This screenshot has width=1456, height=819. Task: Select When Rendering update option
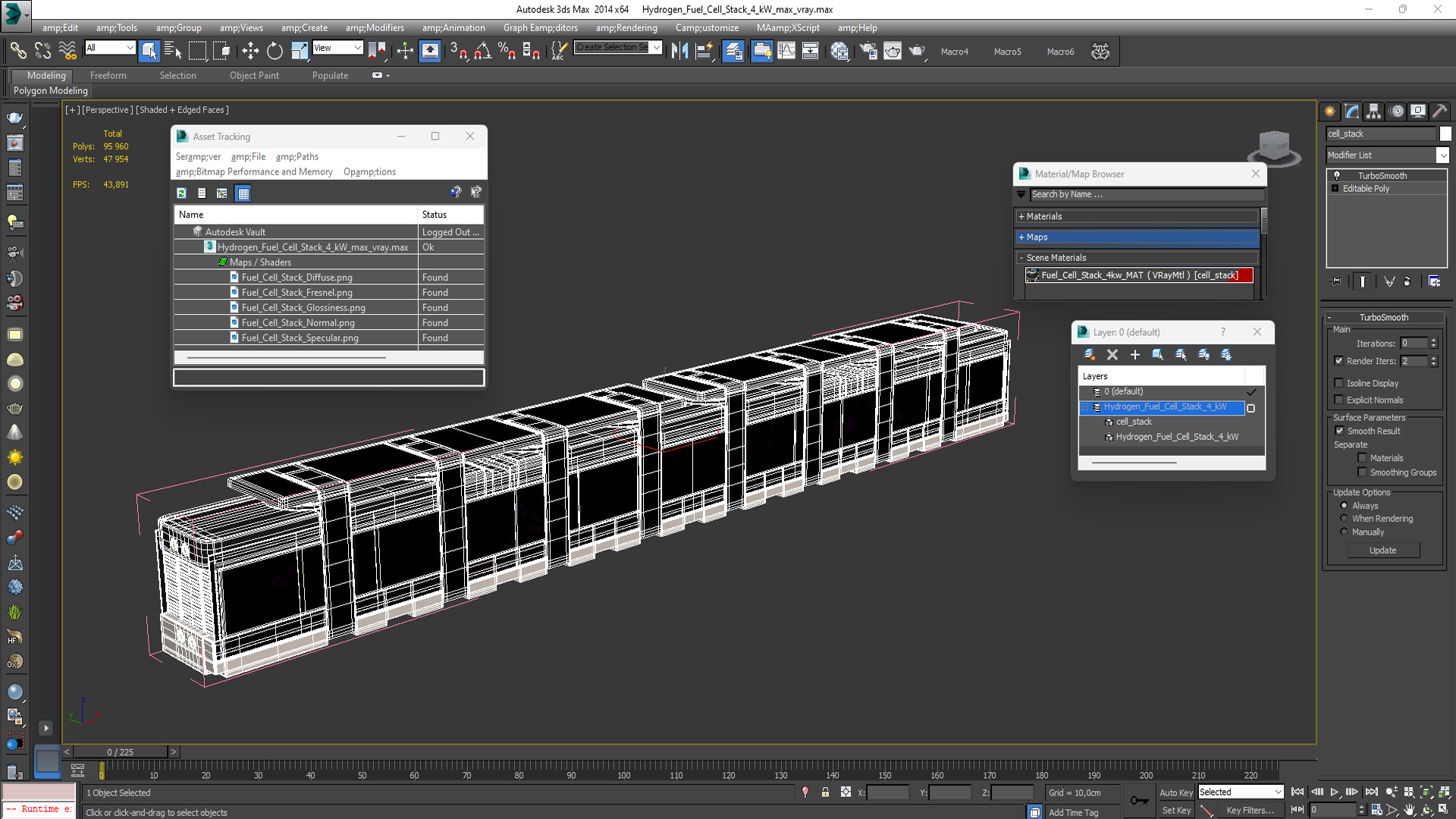(1344, 519)
